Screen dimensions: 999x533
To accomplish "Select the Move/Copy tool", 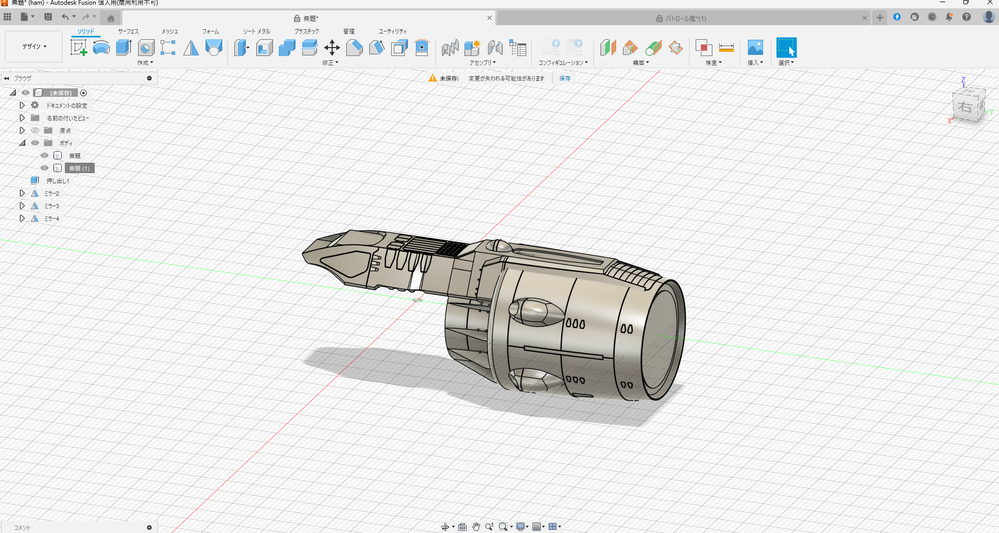I will 332,48.
